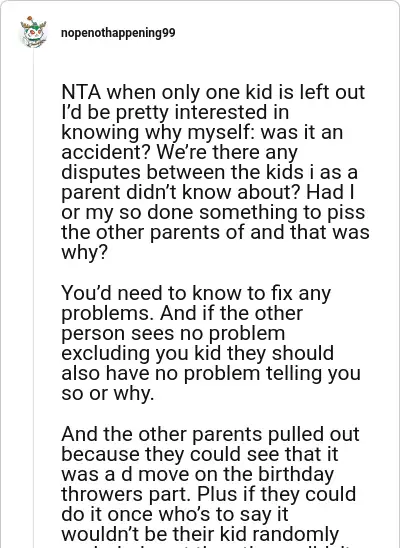Open the nopenothappening99 username profile link
400x548 pixels.
pos(118,33)
